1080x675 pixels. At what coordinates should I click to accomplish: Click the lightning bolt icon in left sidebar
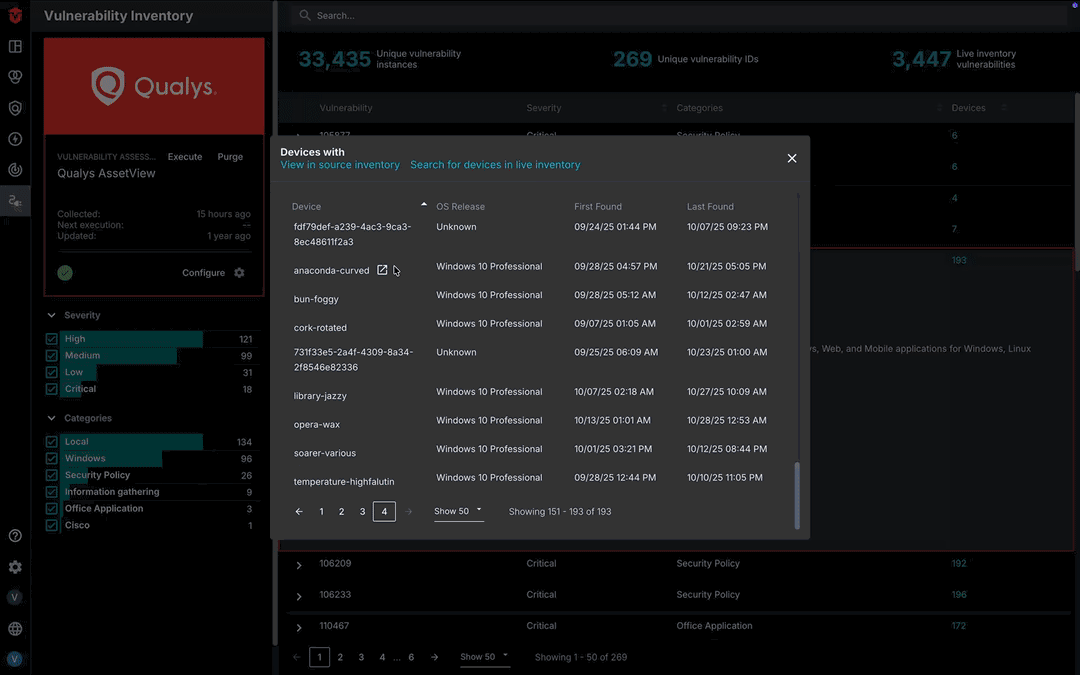[15, 139]
